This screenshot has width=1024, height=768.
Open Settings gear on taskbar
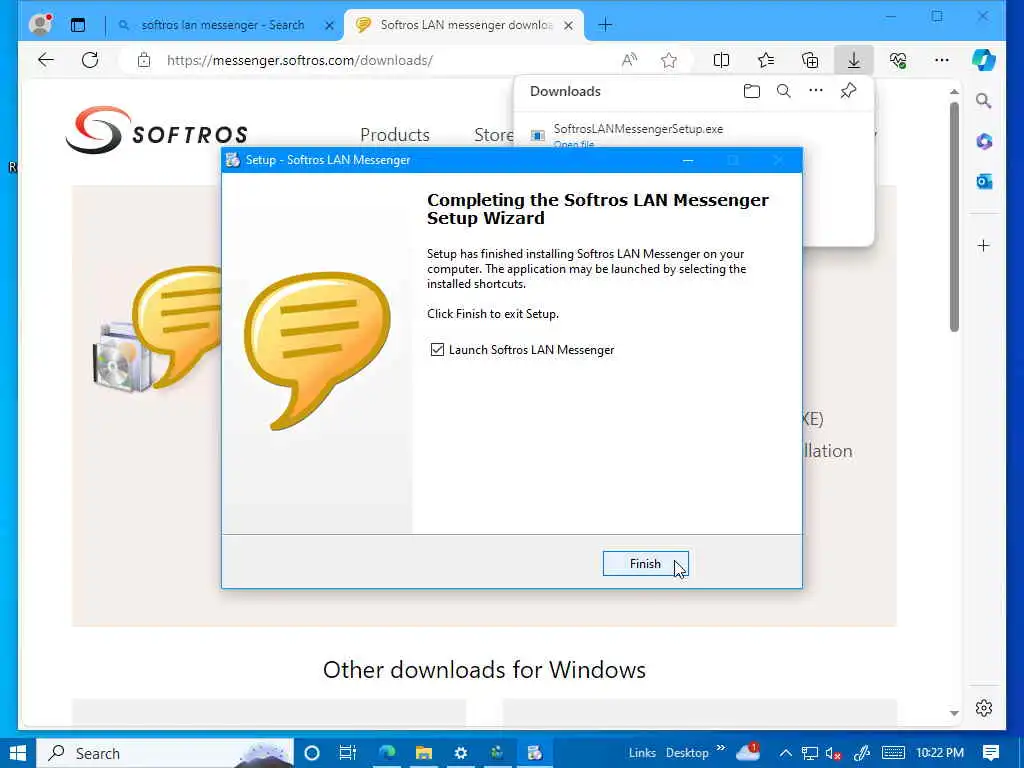coord(460,753)
